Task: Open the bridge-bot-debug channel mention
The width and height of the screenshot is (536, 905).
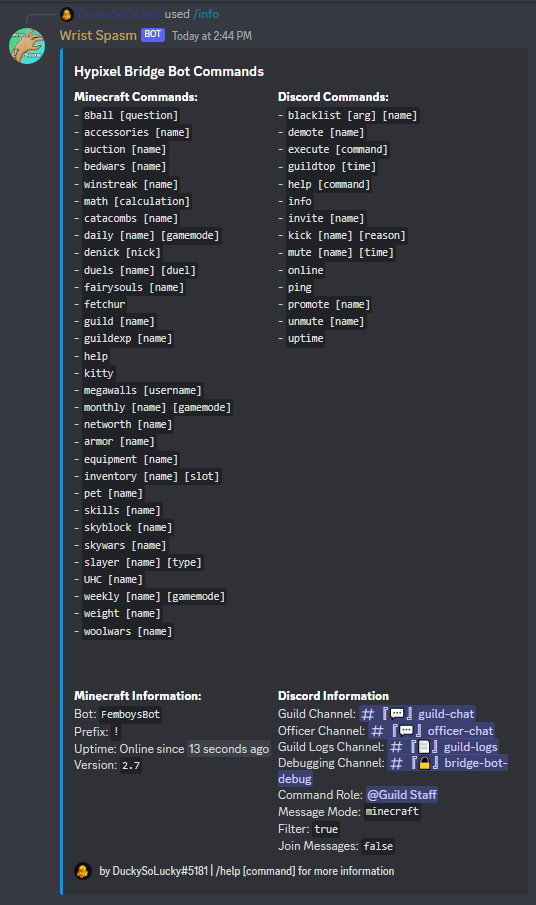Action: pos(392,771)
